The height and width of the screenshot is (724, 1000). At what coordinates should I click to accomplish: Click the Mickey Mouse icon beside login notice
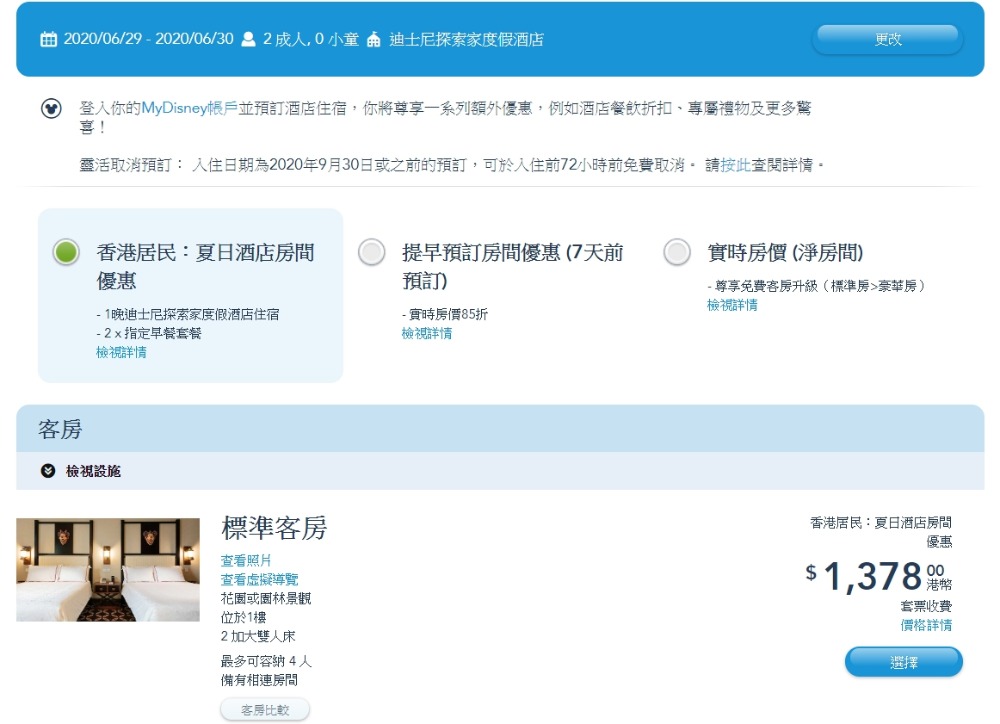point(51,108)
